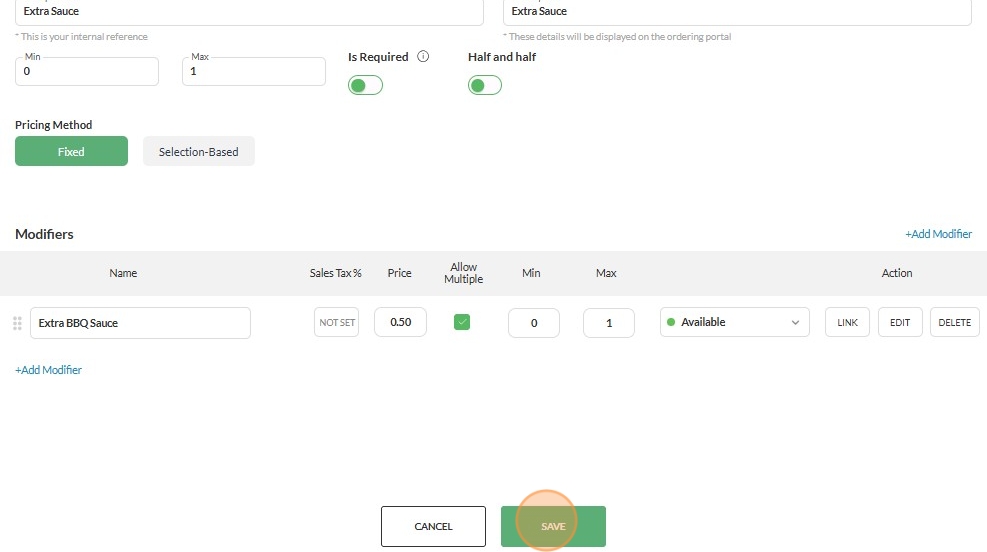Open the Available status dropdown
Image resolution: width=987 pixels, height=552 pixels.
coord(735,322)
